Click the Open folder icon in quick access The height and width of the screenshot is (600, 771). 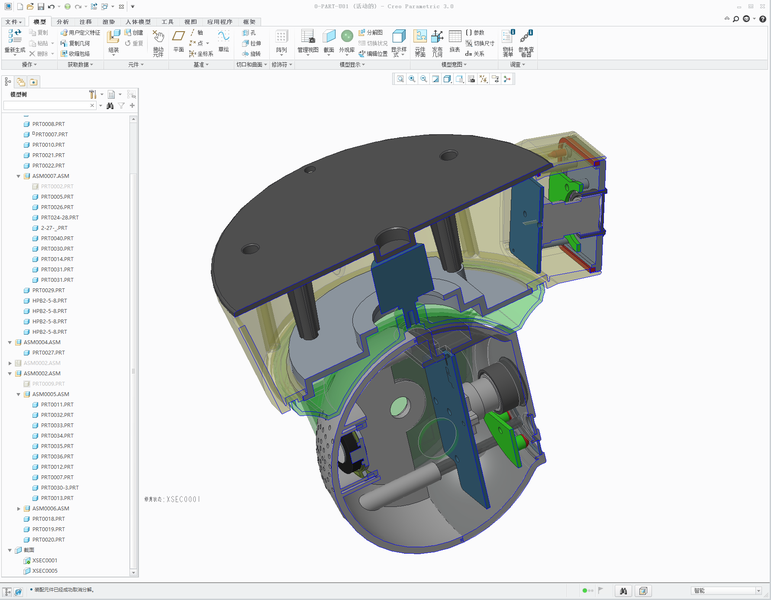point(30,6)
